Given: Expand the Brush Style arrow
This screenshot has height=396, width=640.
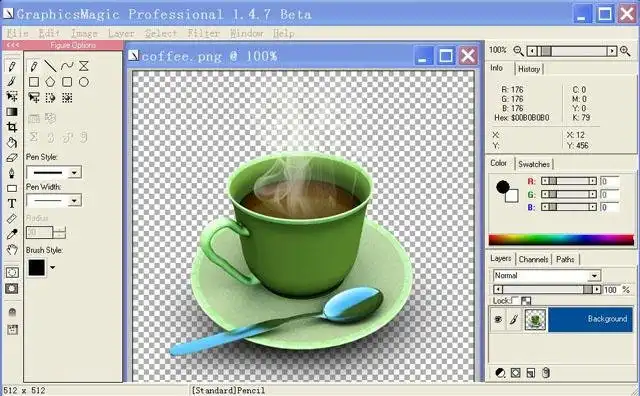Looking at the screenshot, I should tap(52, 268).
